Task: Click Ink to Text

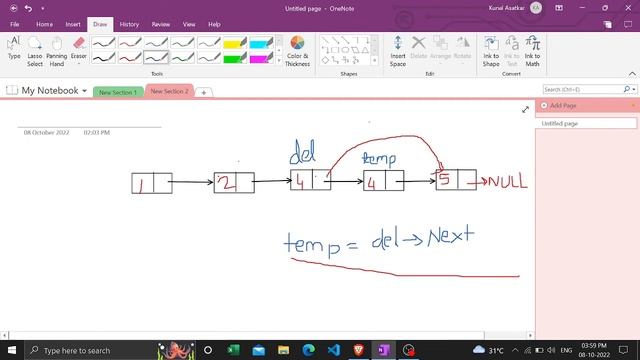Action: [512, 51]
